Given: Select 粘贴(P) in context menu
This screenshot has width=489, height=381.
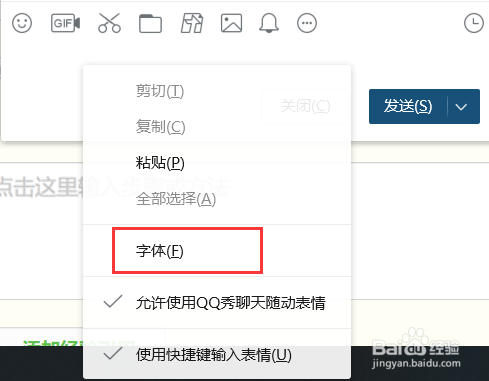Looking at the screenshot, I should coord(217,163).
